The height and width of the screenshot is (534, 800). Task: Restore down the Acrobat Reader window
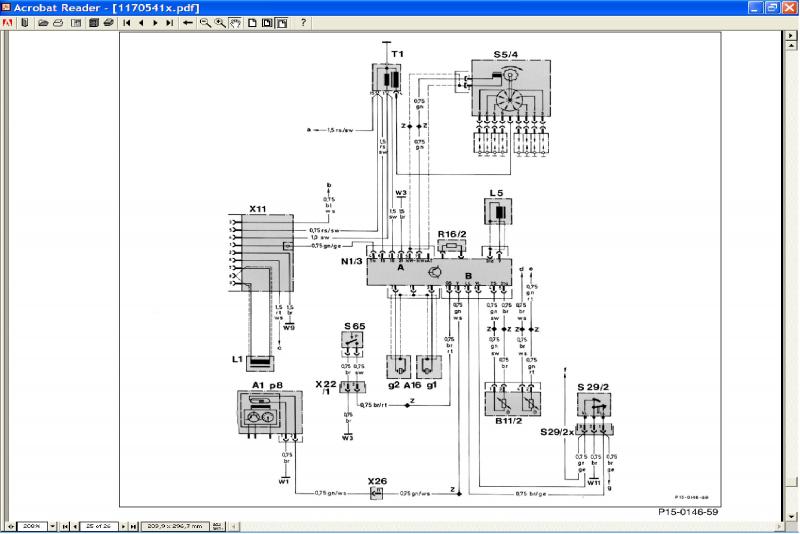(772, 8)
